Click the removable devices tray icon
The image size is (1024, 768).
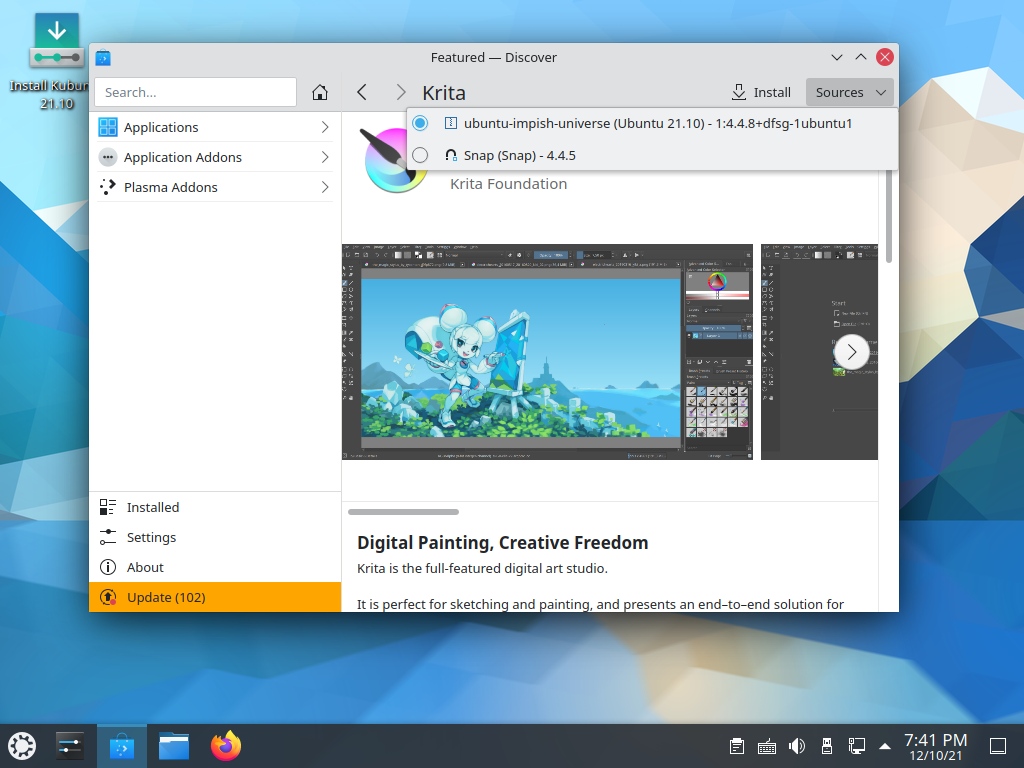click(827, 746)
